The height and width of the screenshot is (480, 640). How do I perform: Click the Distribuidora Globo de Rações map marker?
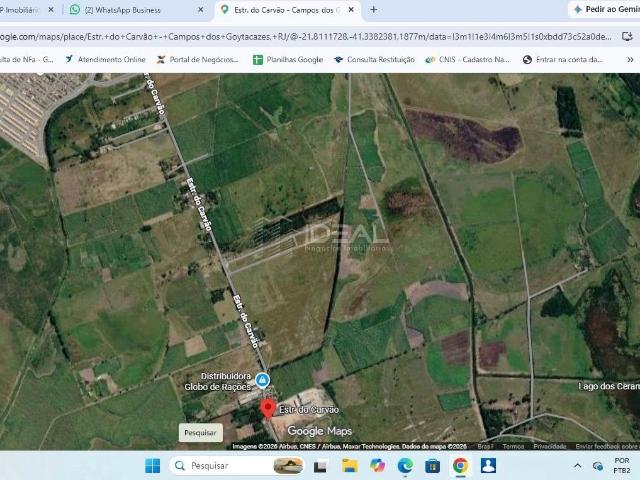pos(262,380)
